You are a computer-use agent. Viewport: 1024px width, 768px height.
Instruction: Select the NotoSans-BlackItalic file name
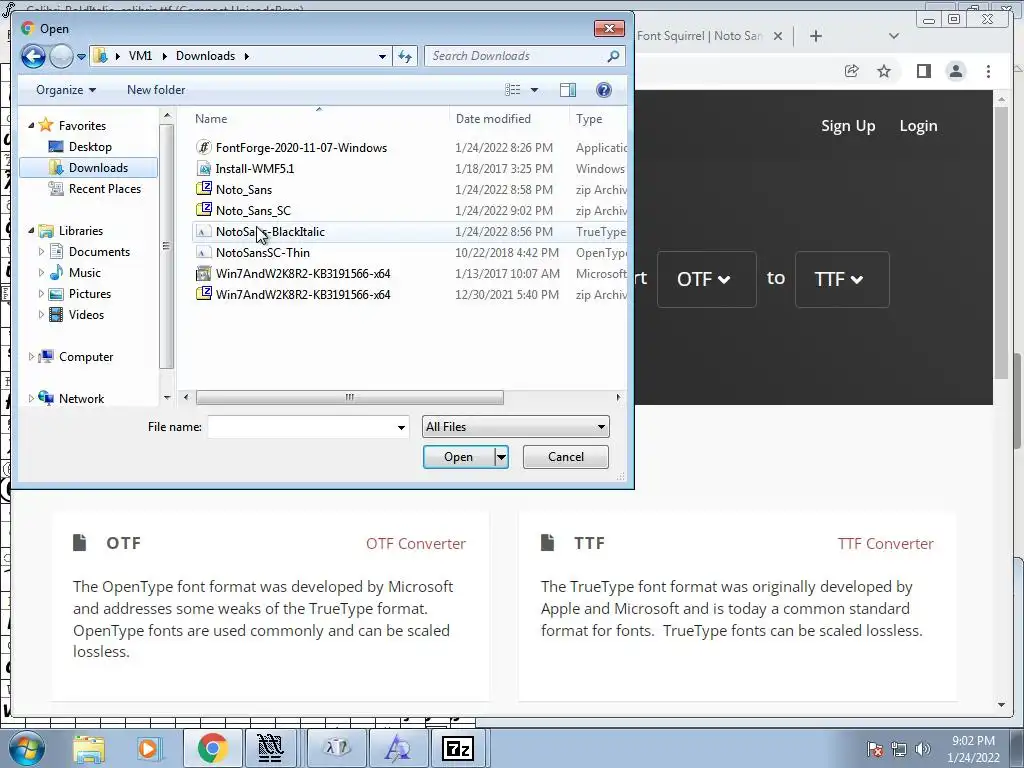pos(270,232)
